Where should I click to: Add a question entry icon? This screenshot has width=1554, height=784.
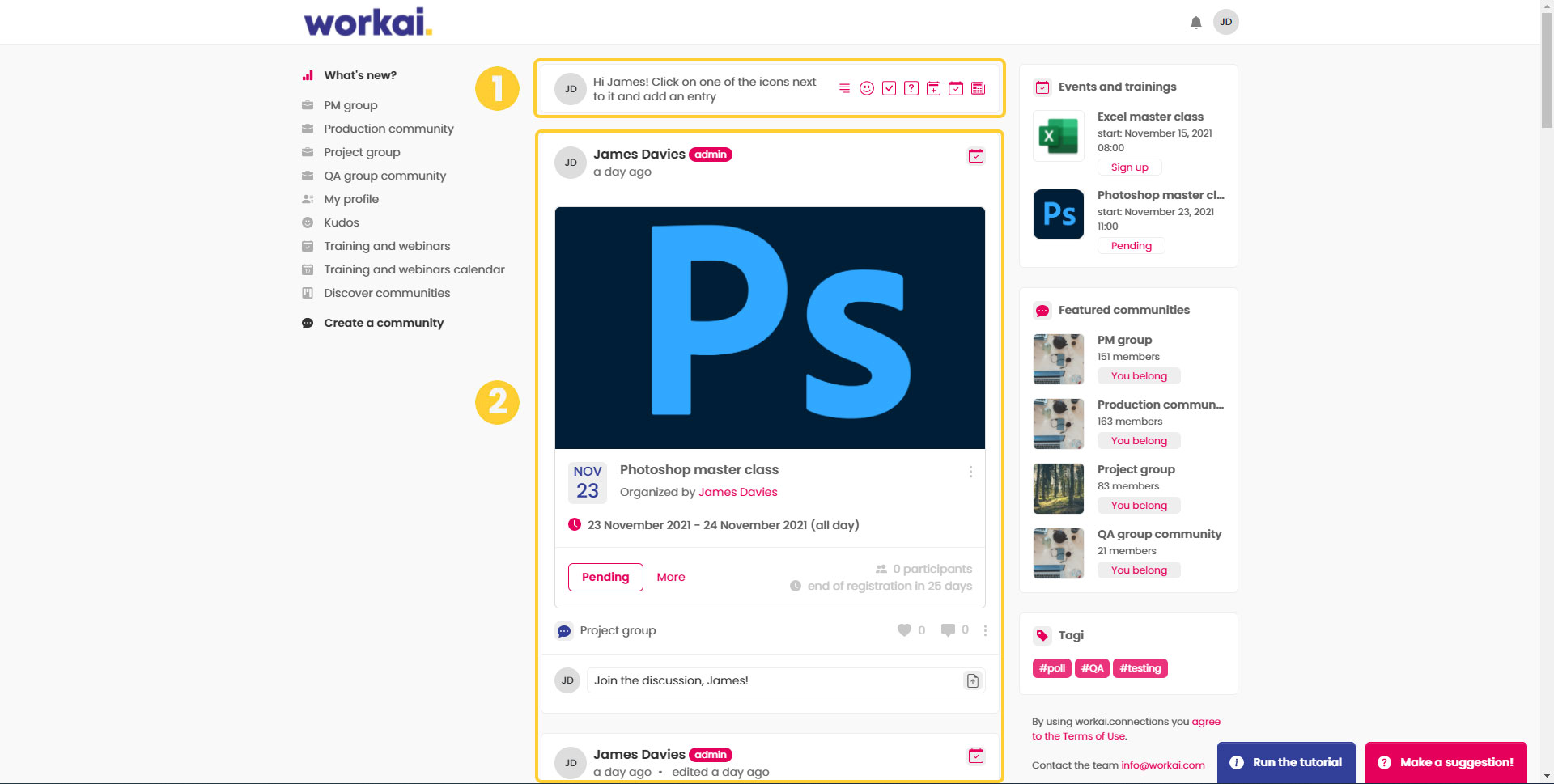tap(911, 88)
